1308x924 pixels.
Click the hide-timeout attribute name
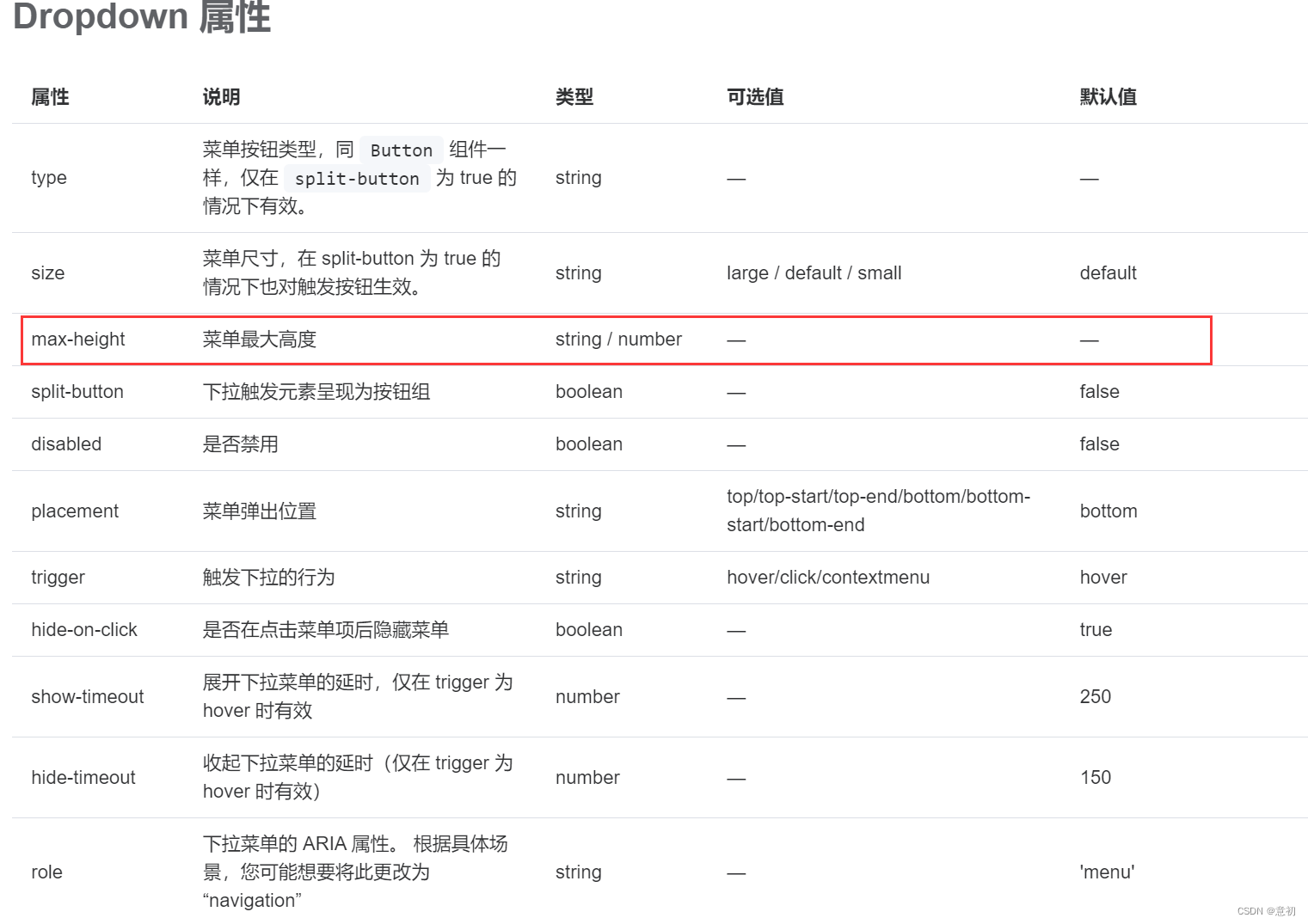pyautogui.click(x=83, y=777)
